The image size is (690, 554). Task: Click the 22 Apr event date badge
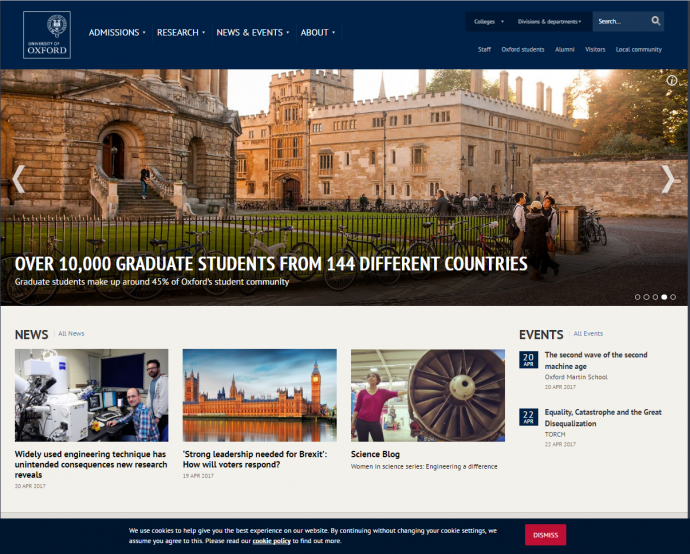528,417
